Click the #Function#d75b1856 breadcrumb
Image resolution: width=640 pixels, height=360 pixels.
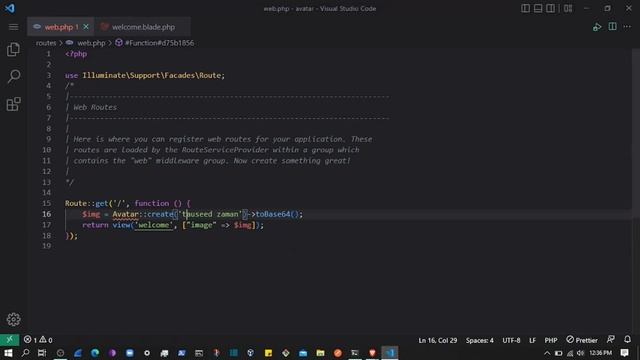(x=160, y=43)
